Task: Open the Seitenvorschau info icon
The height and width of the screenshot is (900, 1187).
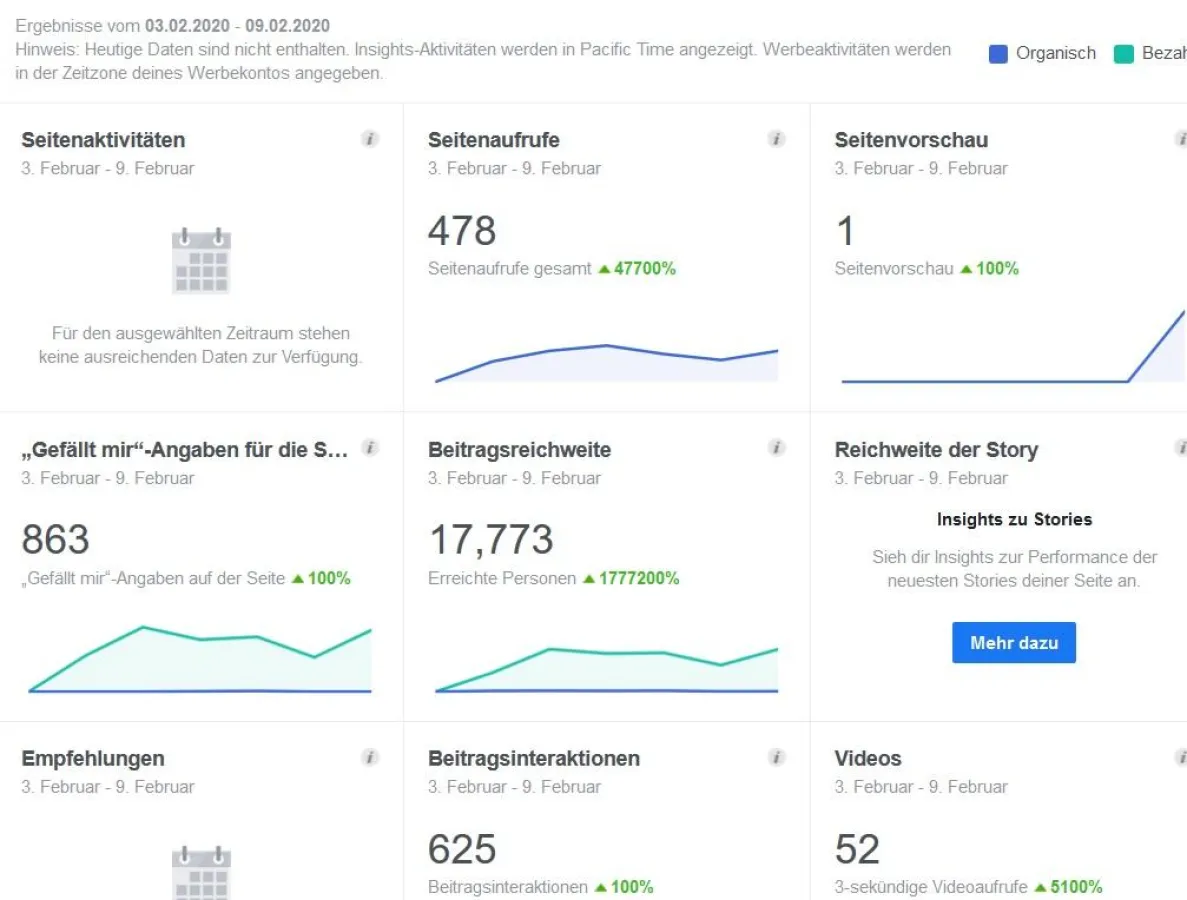Action: pyautogui.click(x=1181, y=140)
